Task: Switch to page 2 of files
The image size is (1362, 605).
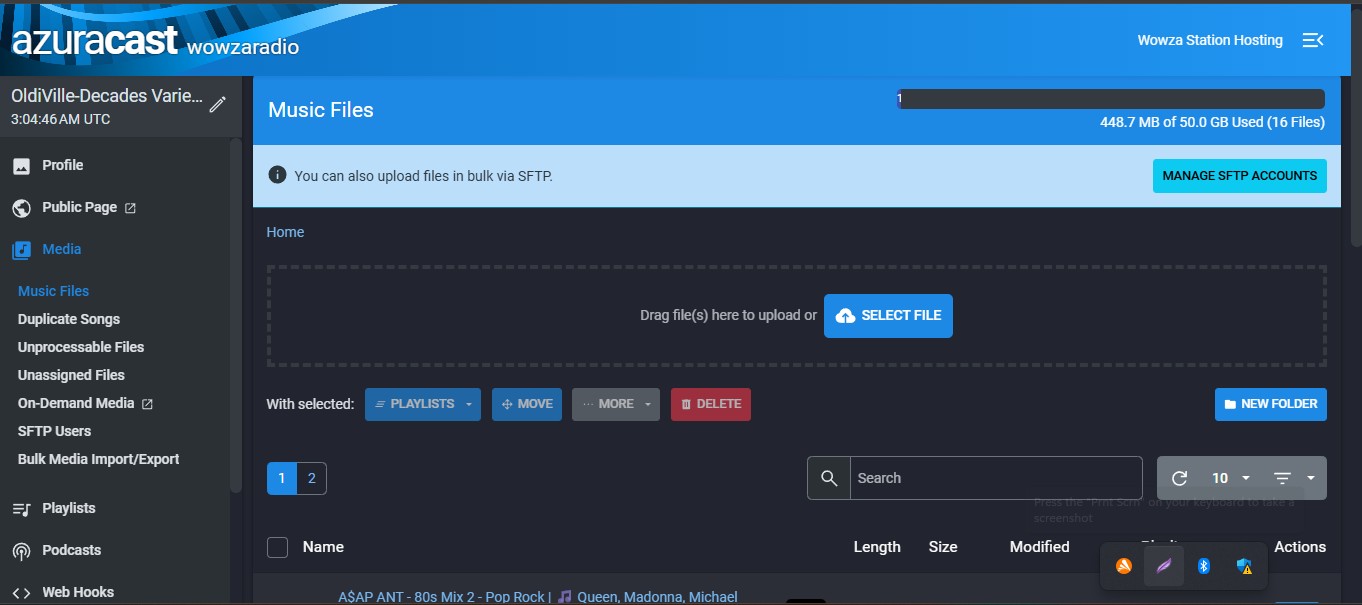Action: tap(311, 478)
